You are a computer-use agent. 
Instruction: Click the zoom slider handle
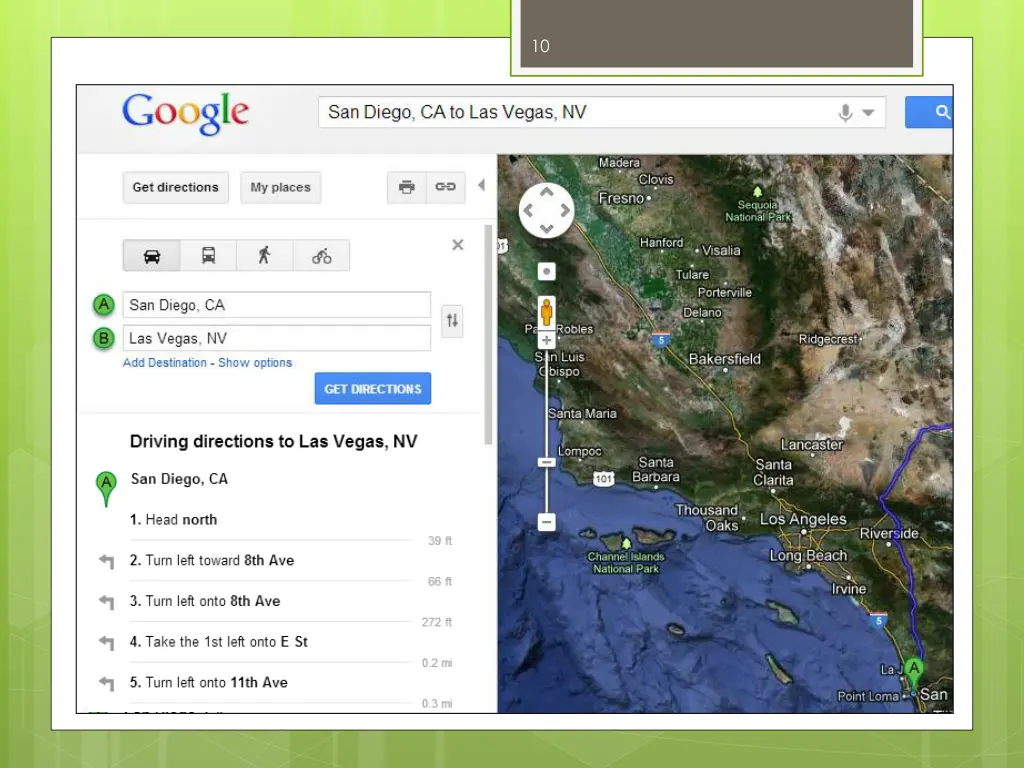click(547, 462)
